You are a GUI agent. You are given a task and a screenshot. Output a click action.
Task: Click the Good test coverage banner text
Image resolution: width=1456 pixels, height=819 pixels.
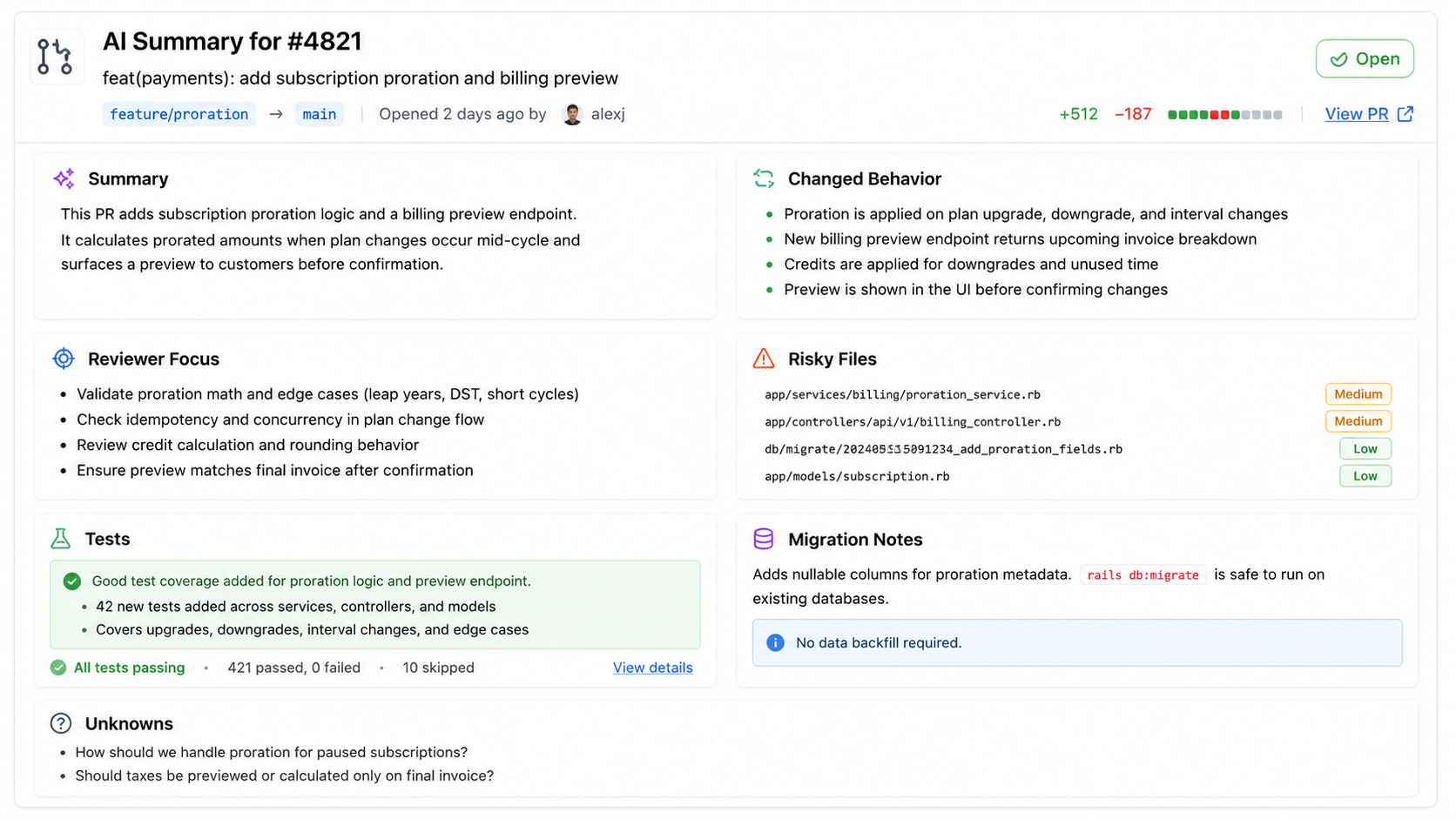click(x=311, y=581)
